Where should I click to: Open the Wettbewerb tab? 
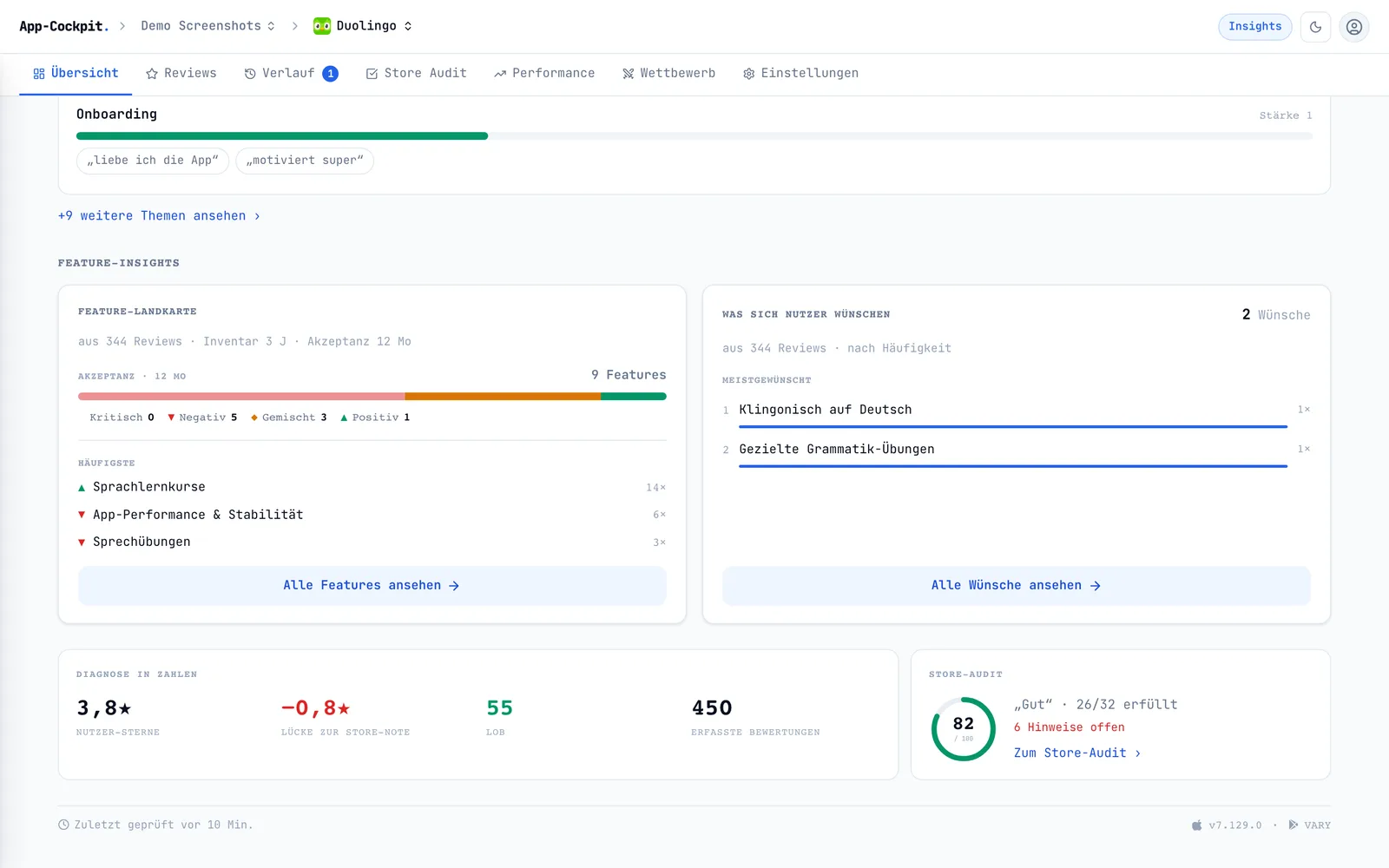click(668, 73)
